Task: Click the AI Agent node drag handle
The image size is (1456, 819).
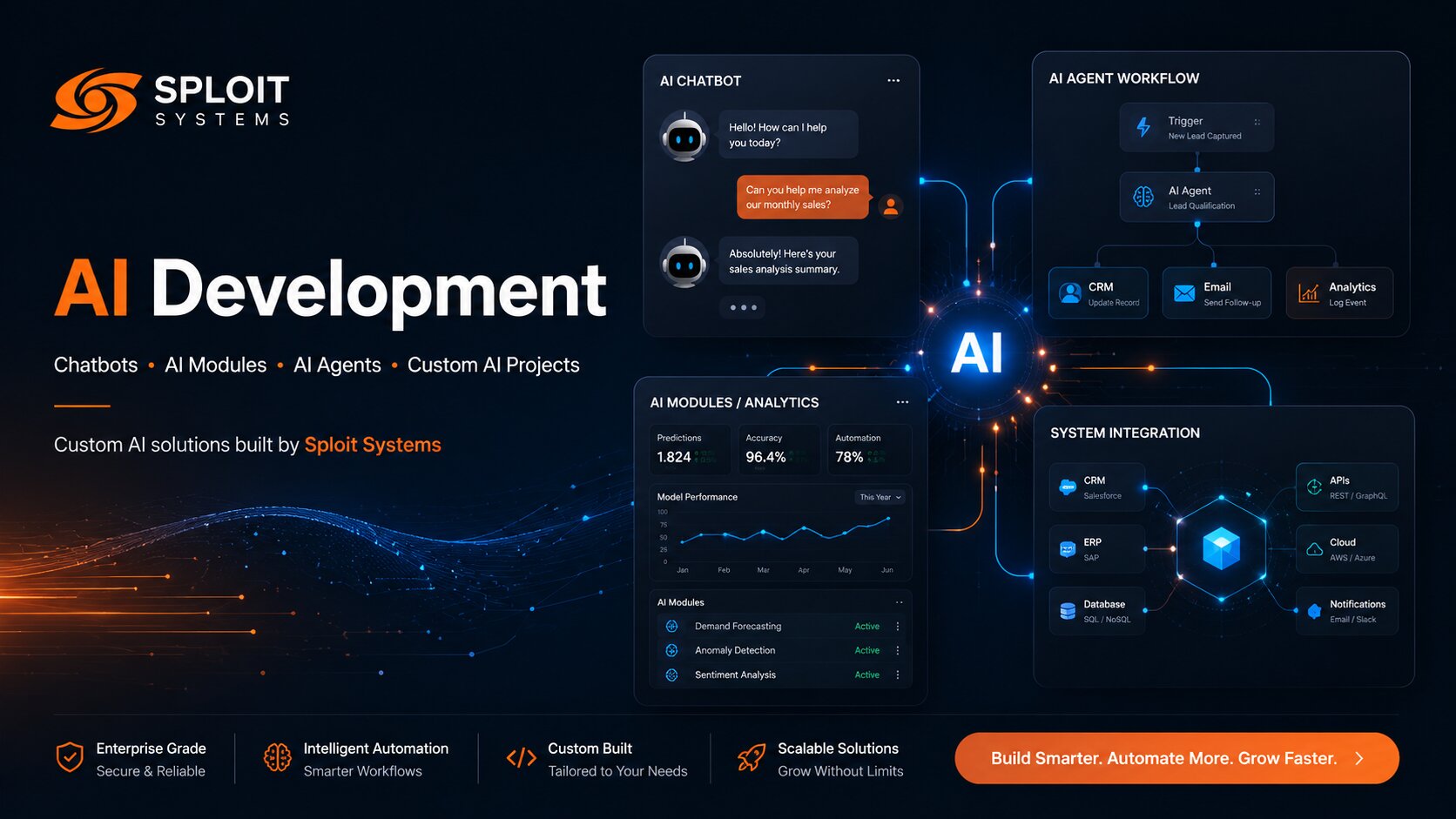Action: 1257,191
